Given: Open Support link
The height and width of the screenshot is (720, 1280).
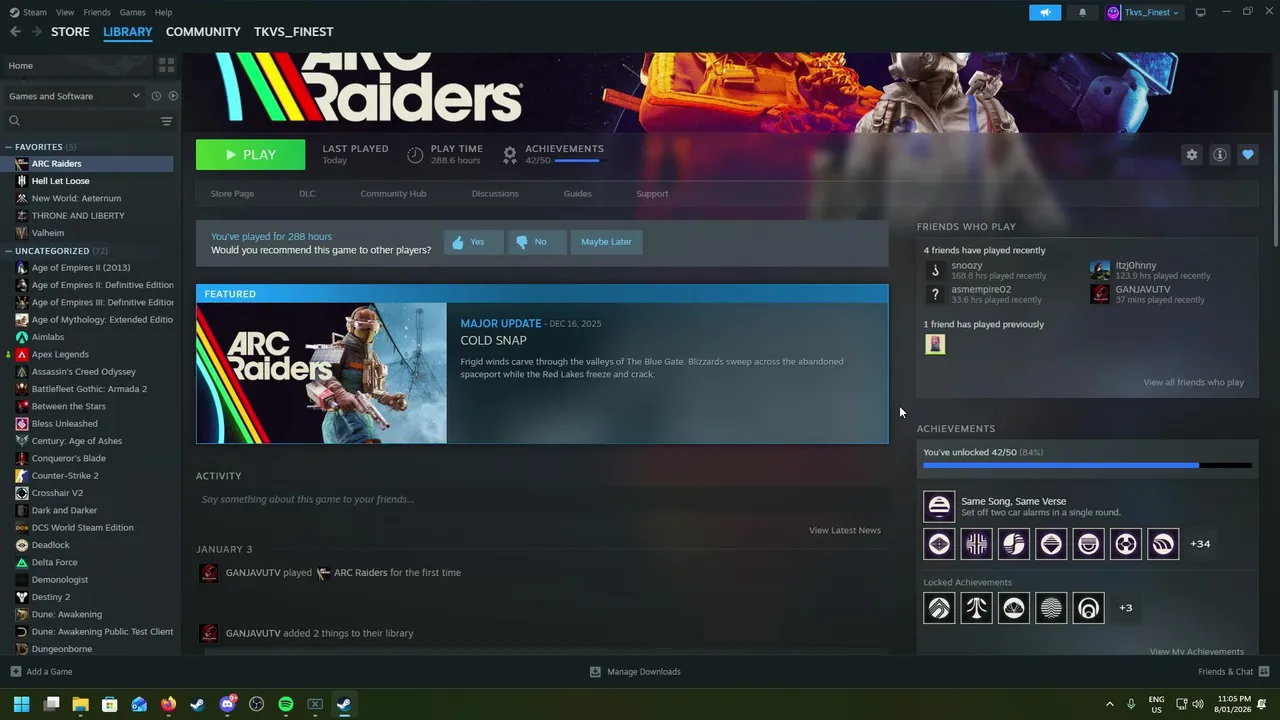Looking at the screenshot, I should click(652, 194).
